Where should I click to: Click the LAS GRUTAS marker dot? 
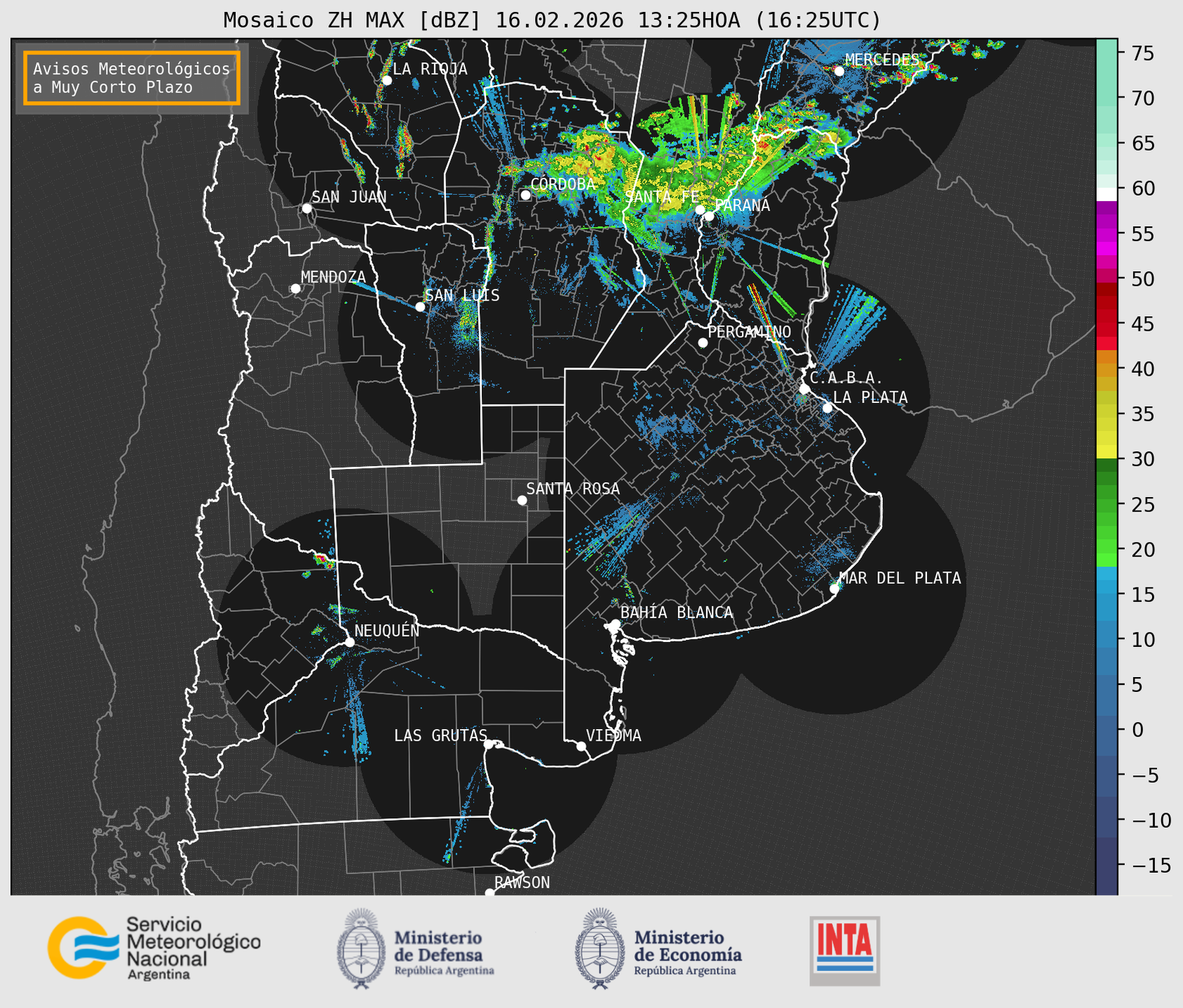(489, 744)
